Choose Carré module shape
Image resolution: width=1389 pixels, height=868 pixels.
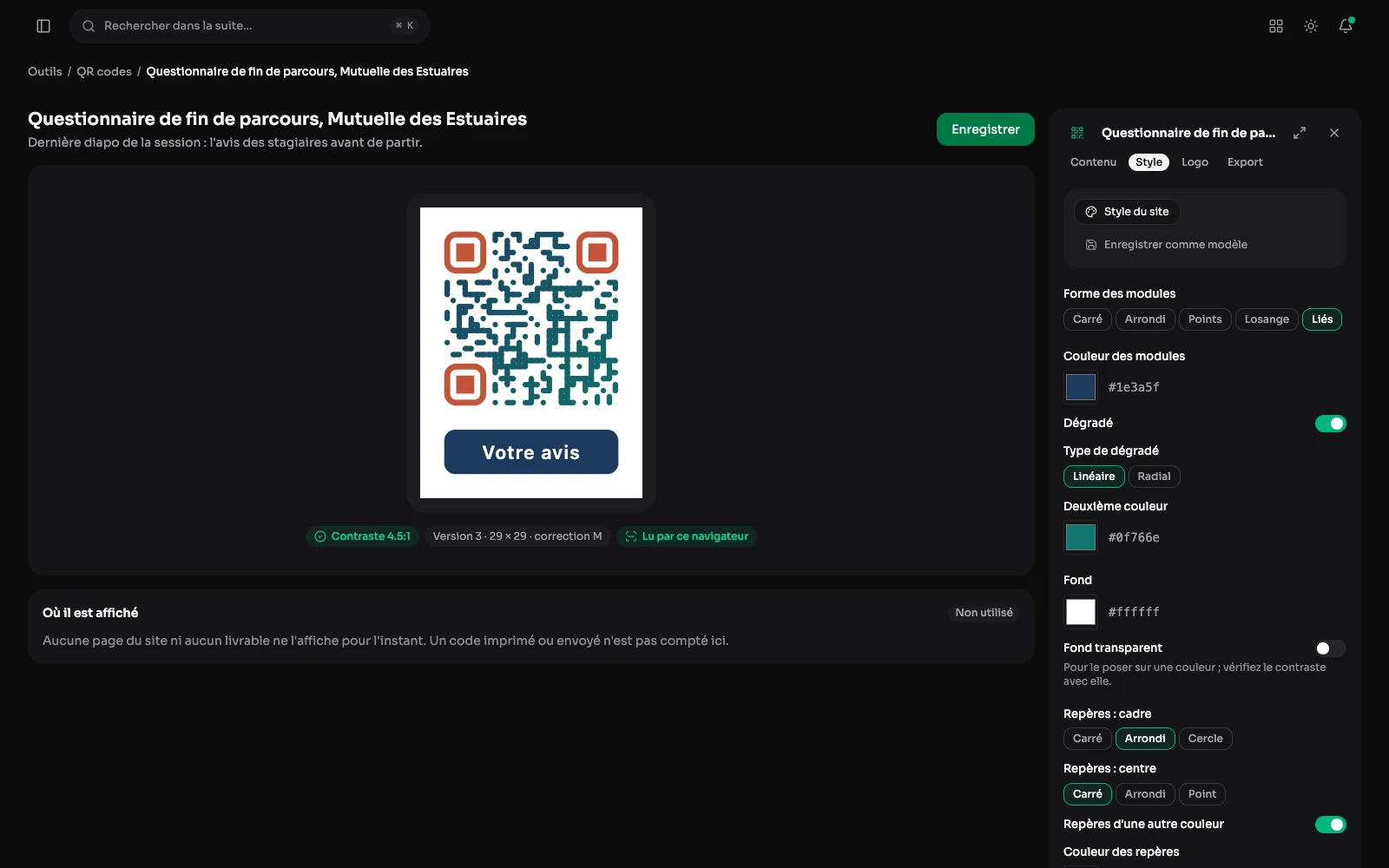(x=1087, y=319)
